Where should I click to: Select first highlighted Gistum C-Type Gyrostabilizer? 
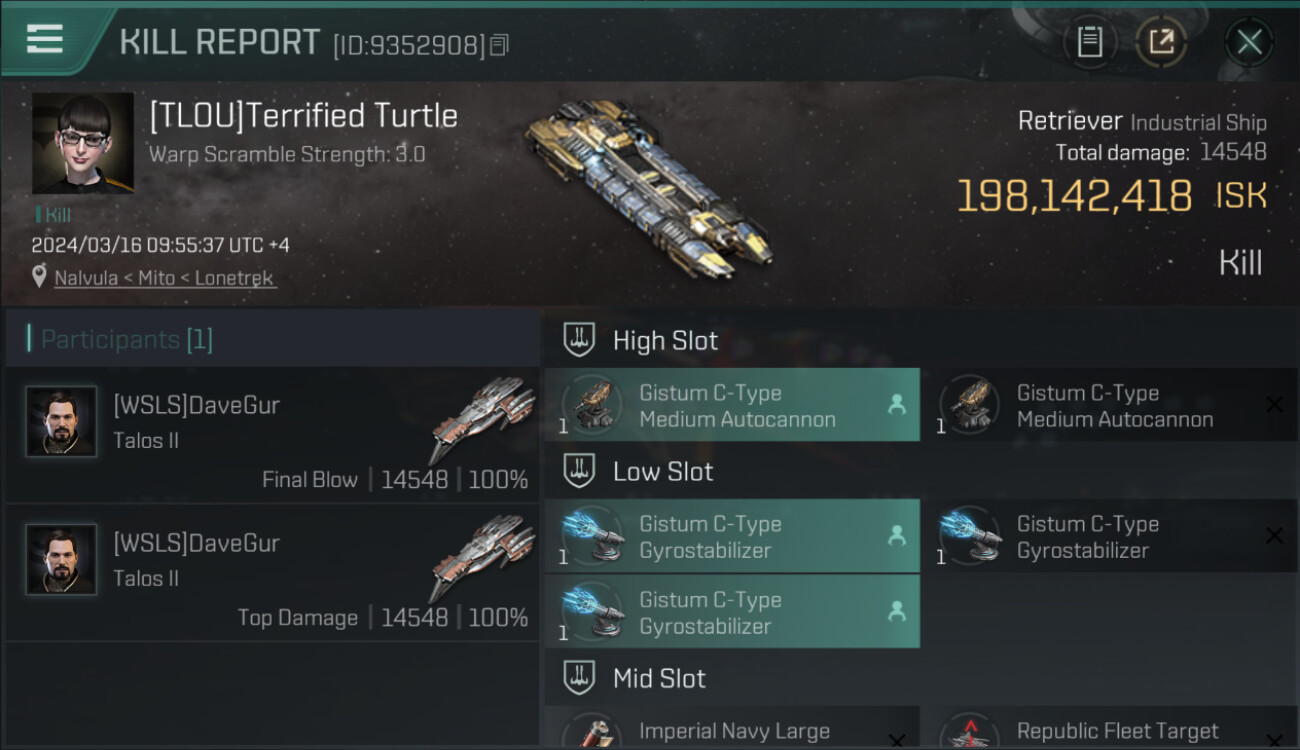(732, 536)
